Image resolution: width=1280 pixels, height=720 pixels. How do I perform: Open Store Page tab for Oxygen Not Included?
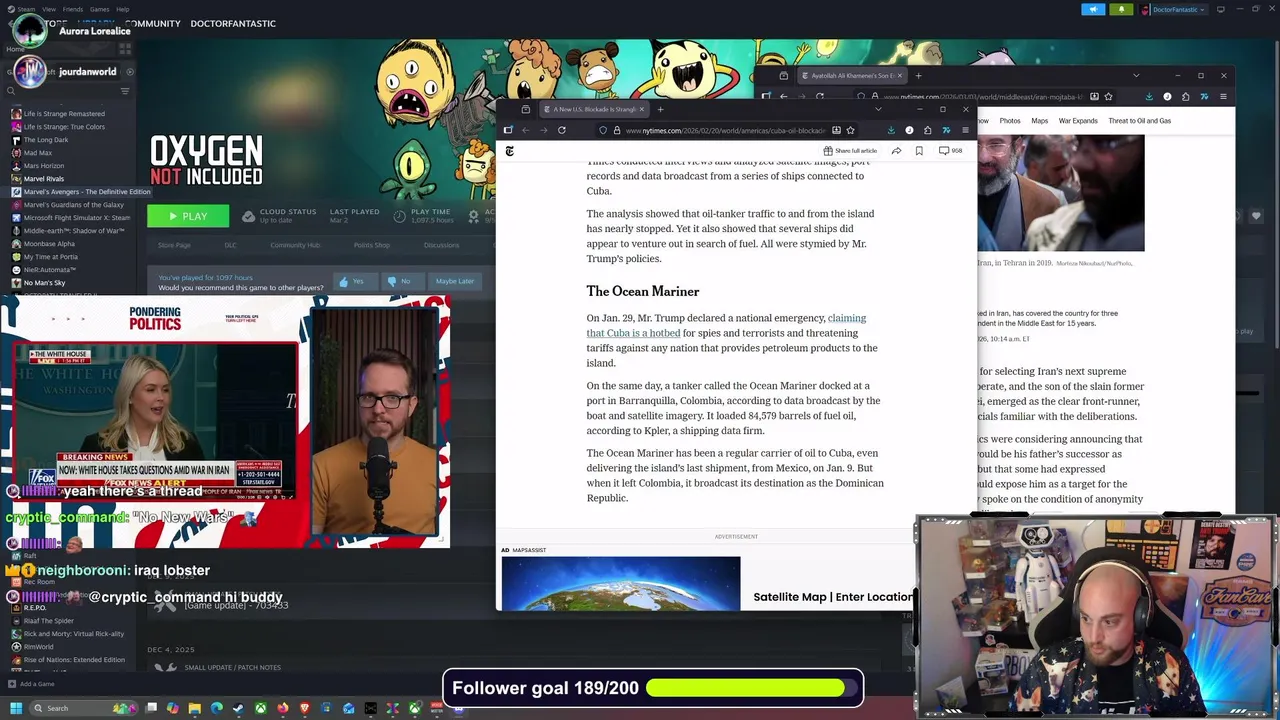(174, 245)
